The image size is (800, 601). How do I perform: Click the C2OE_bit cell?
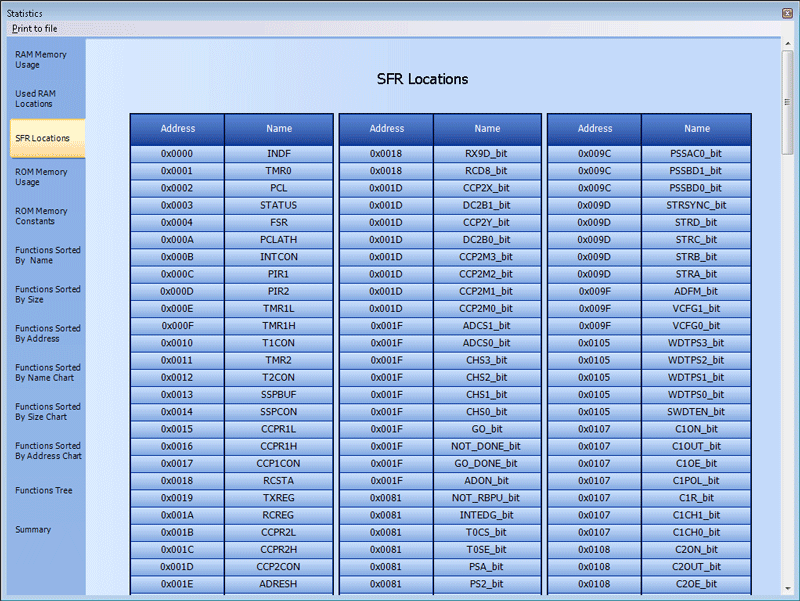696,584
